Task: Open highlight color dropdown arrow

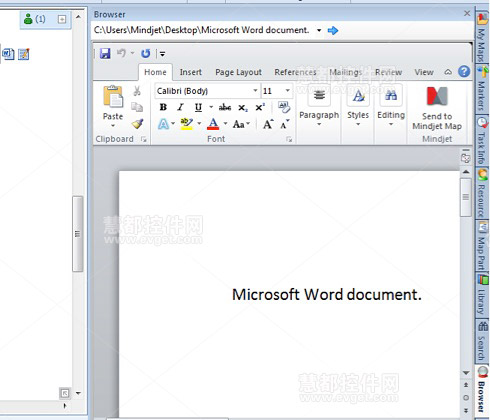Action: [x=199, y=124]
